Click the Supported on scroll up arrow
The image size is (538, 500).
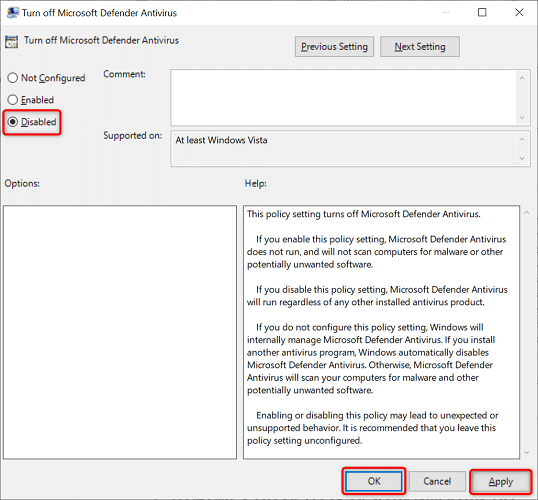(522, 139)
